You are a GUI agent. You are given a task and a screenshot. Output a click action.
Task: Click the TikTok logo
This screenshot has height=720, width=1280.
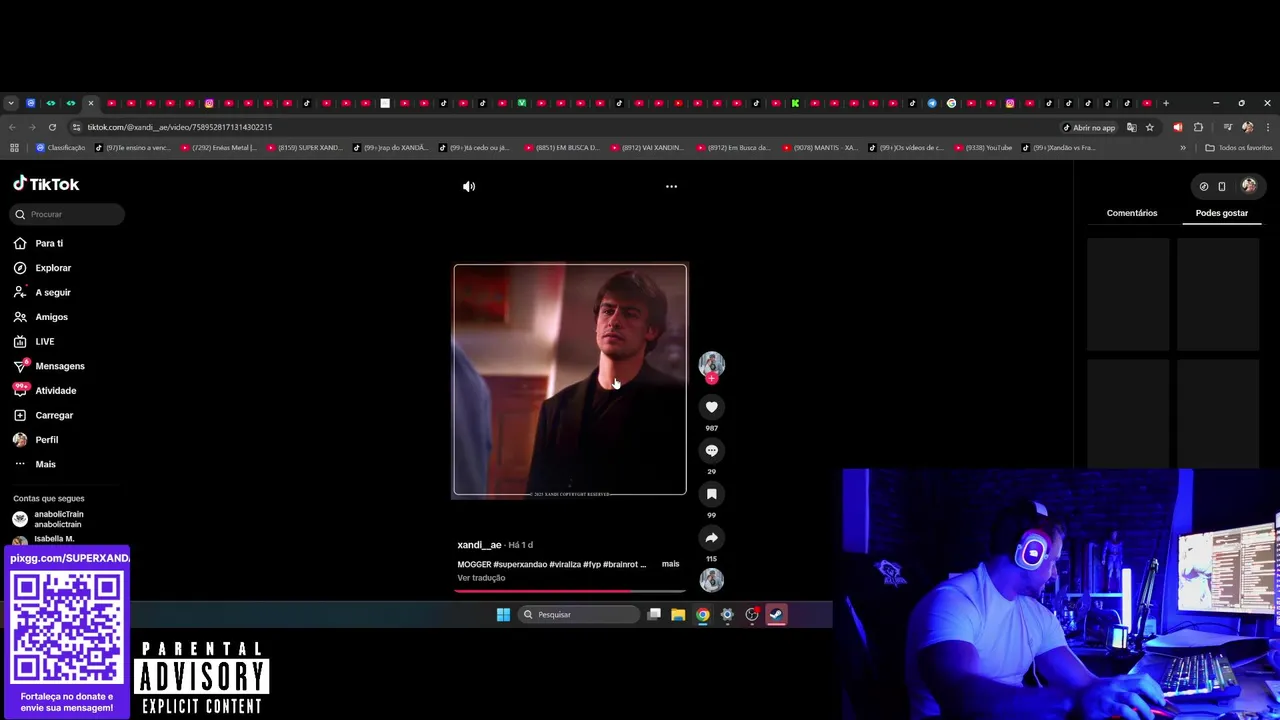[46, 184]
